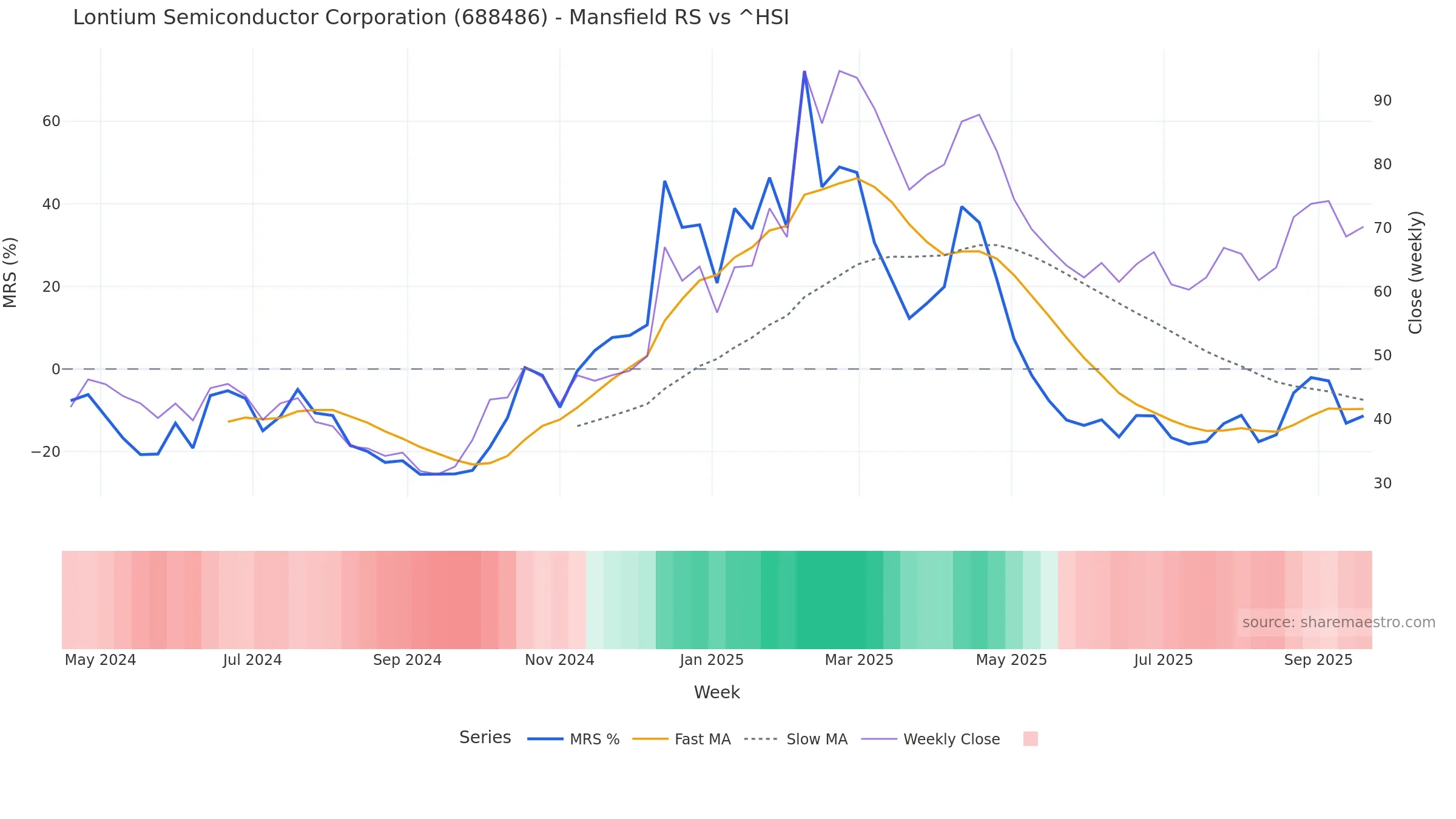Select the Jan 2025 x-axis label

pos(712,660)
